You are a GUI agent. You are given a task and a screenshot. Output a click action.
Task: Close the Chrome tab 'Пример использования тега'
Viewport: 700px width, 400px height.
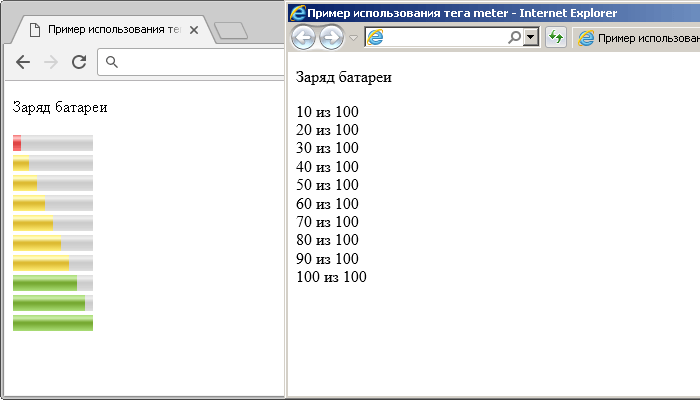193,30
